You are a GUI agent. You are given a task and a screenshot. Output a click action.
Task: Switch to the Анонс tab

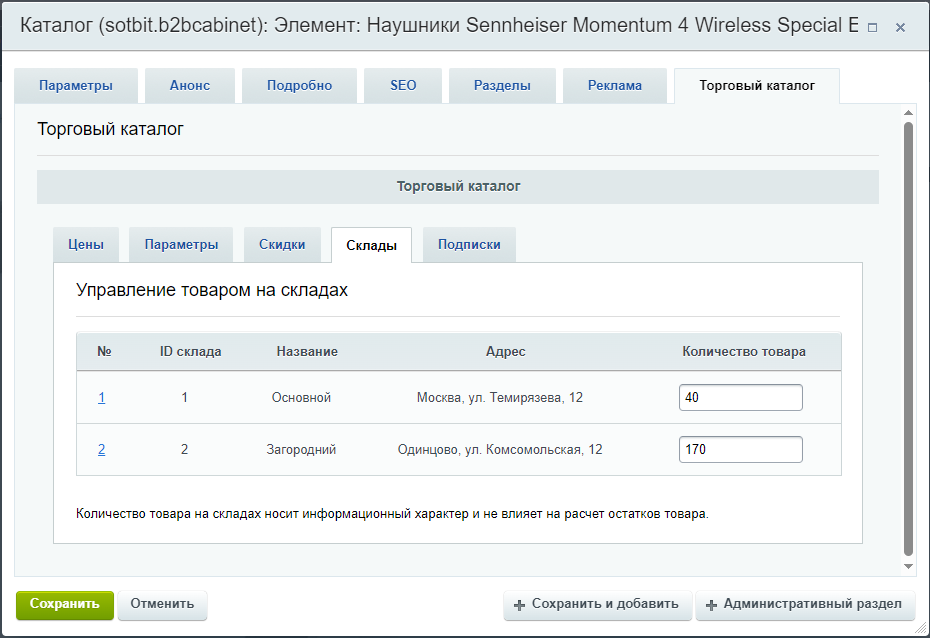pyautogui.click(x=190, y=85)
